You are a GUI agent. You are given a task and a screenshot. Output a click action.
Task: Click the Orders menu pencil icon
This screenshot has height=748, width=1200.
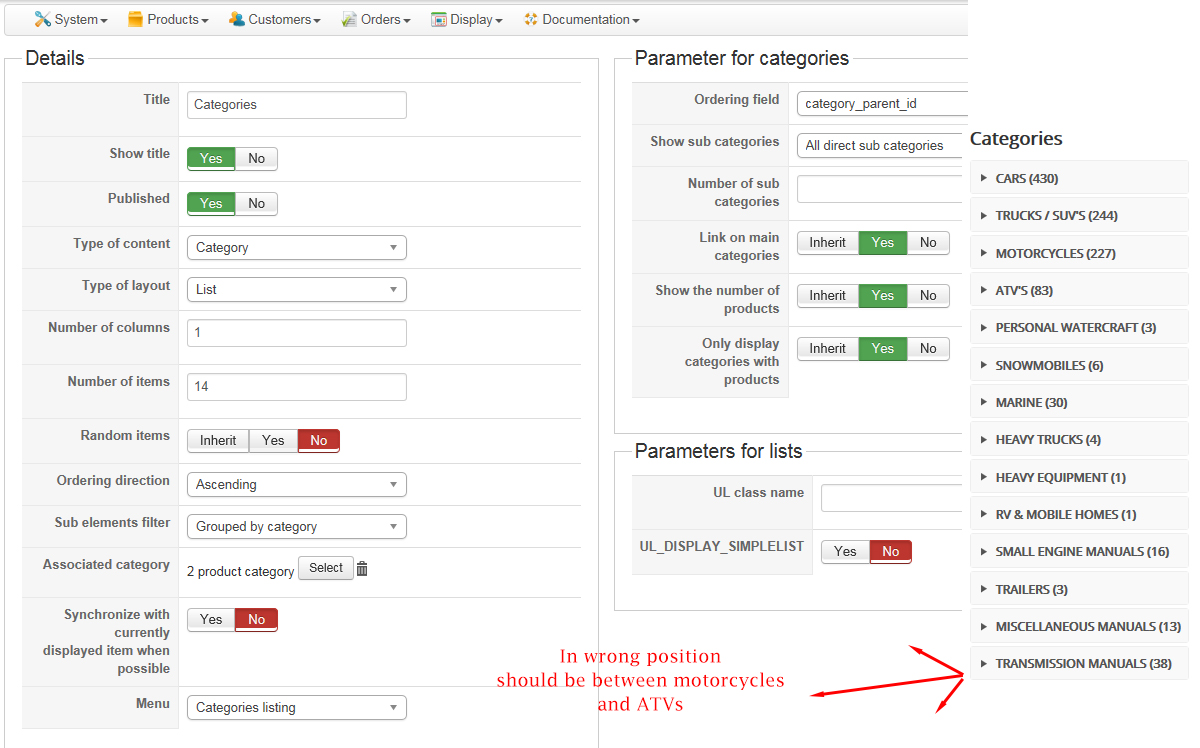coord(349,19)
